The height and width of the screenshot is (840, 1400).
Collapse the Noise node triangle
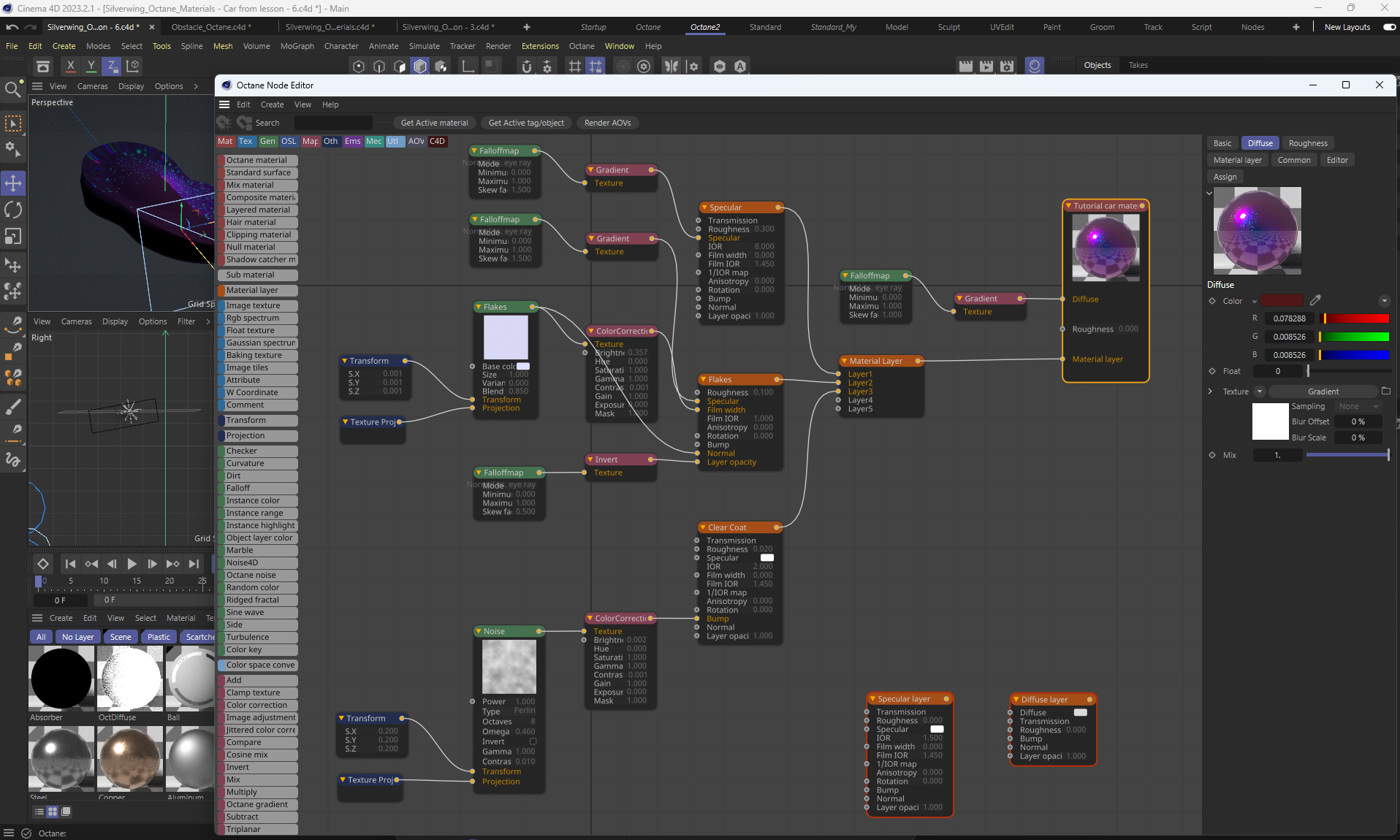(x=479, y=632)
